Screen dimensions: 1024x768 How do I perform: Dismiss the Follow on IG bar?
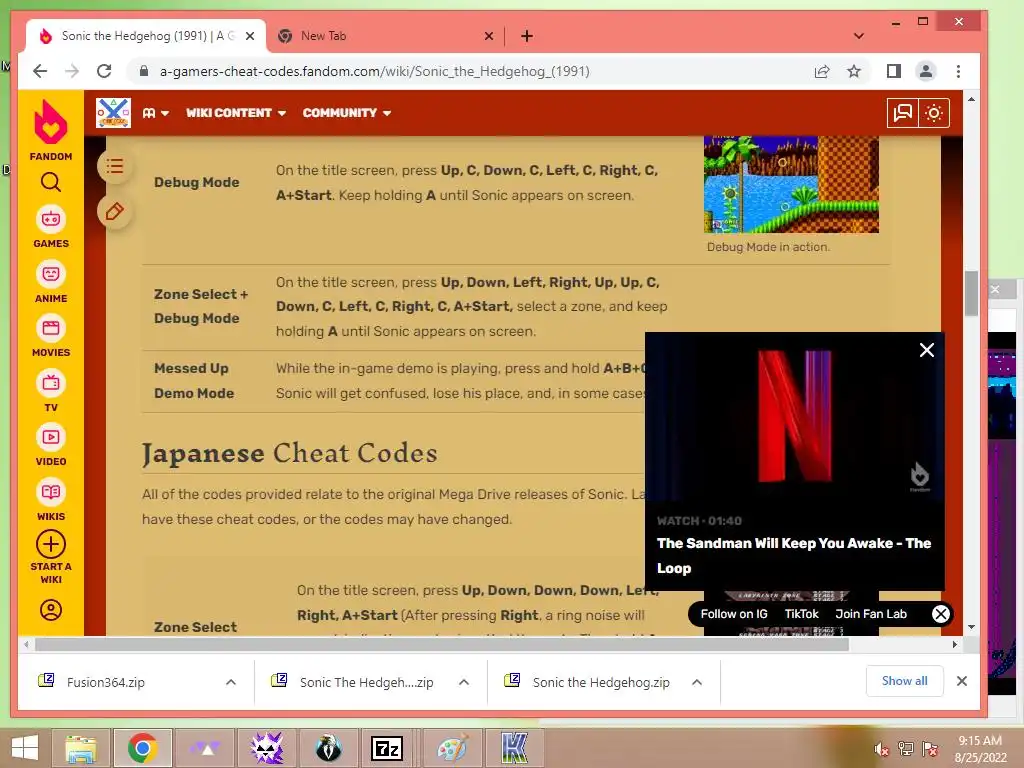[x=940, y=614]
